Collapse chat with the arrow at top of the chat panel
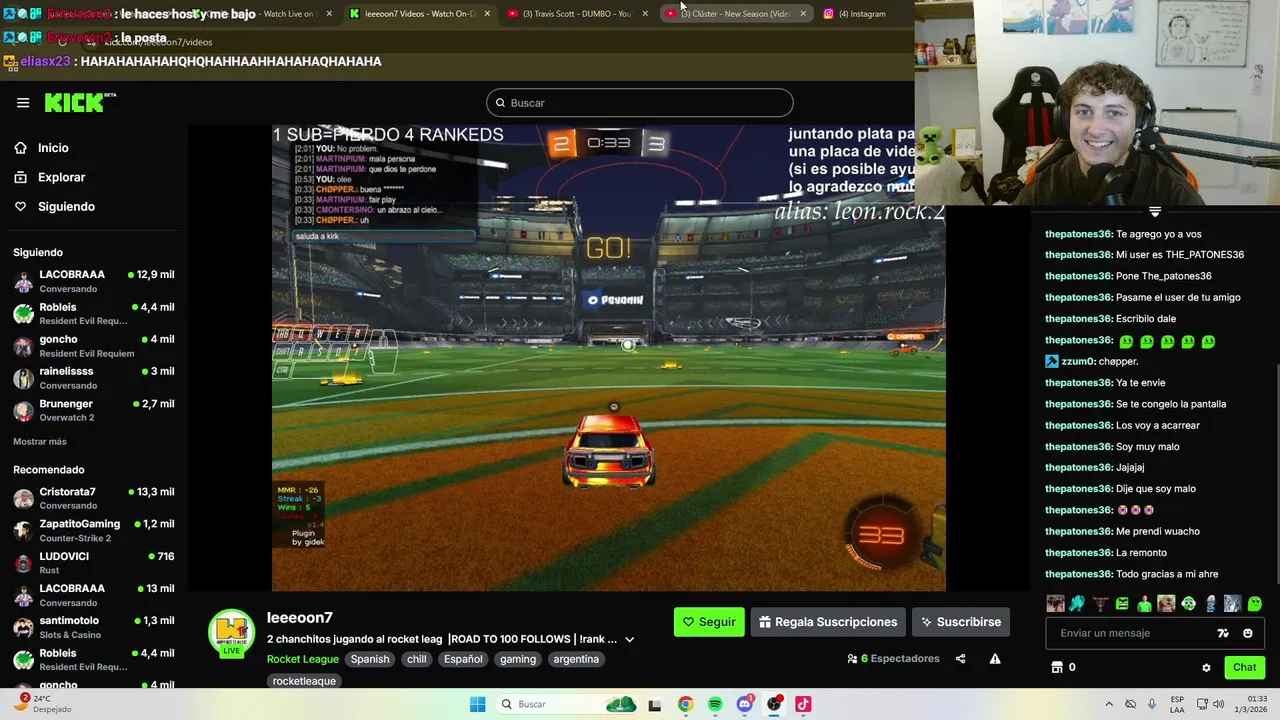1280x720 pixels. 1155,211
